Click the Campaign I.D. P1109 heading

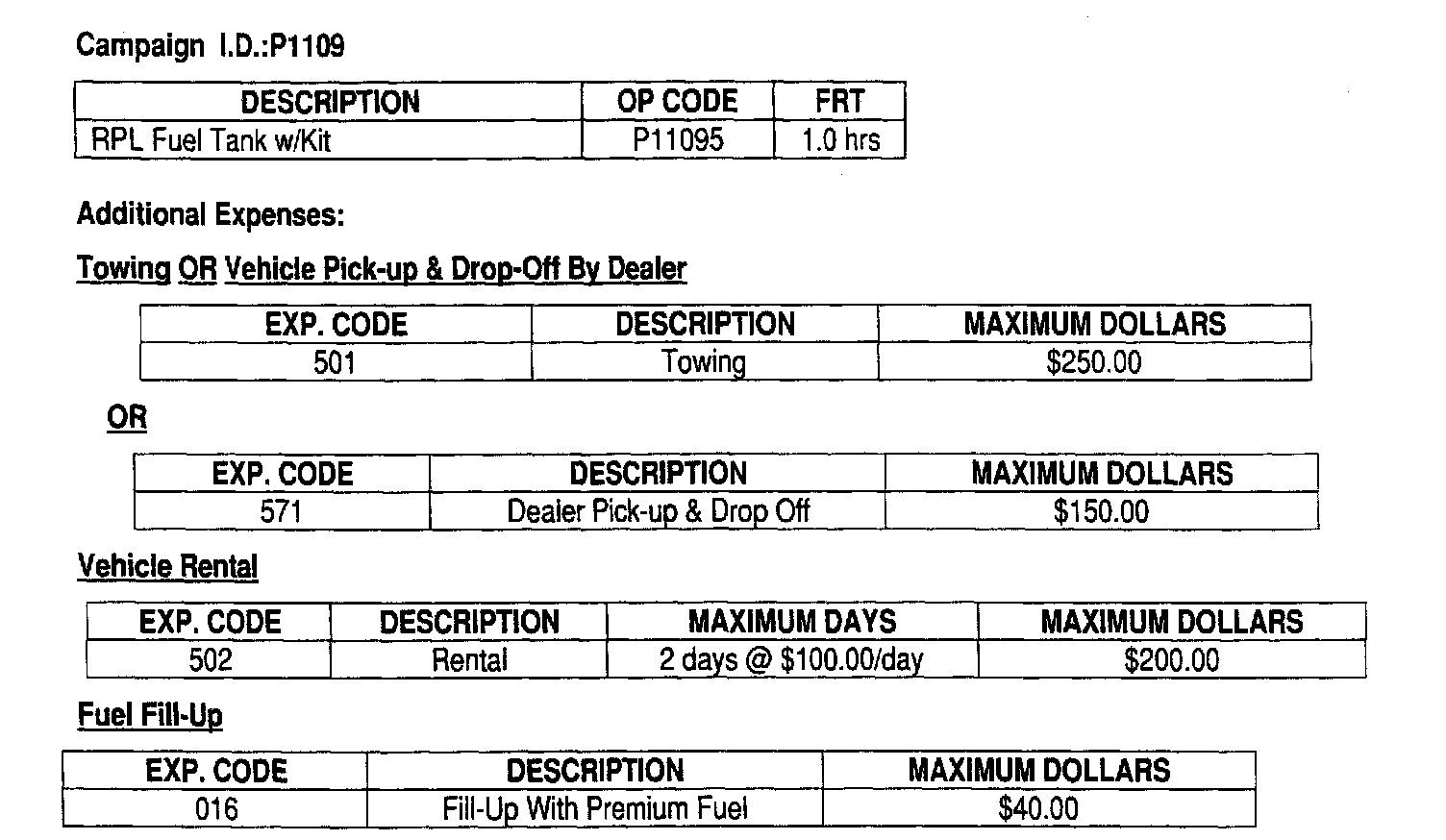point(210,45)
